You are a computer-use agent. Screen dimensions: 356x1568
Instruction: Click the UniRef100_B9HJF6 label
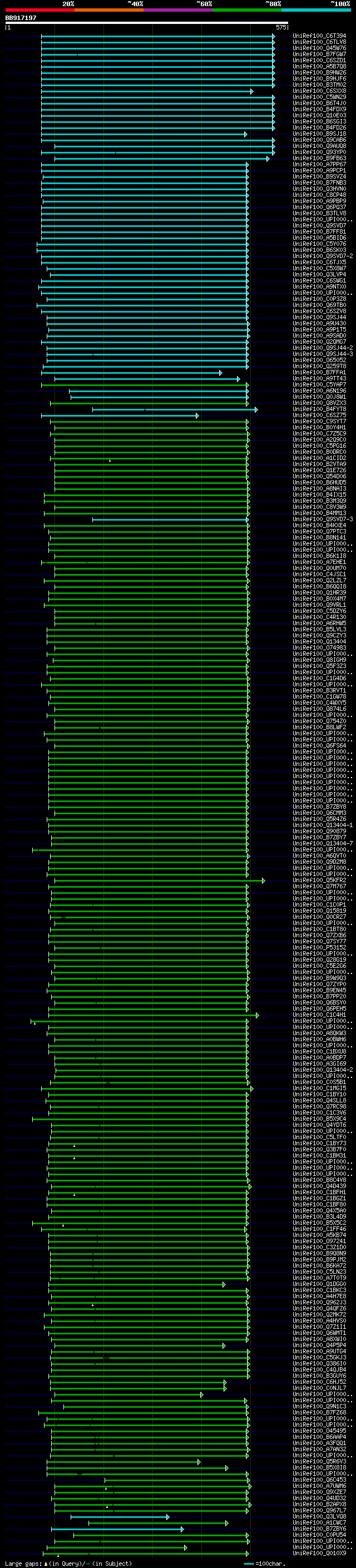point(319,78)
